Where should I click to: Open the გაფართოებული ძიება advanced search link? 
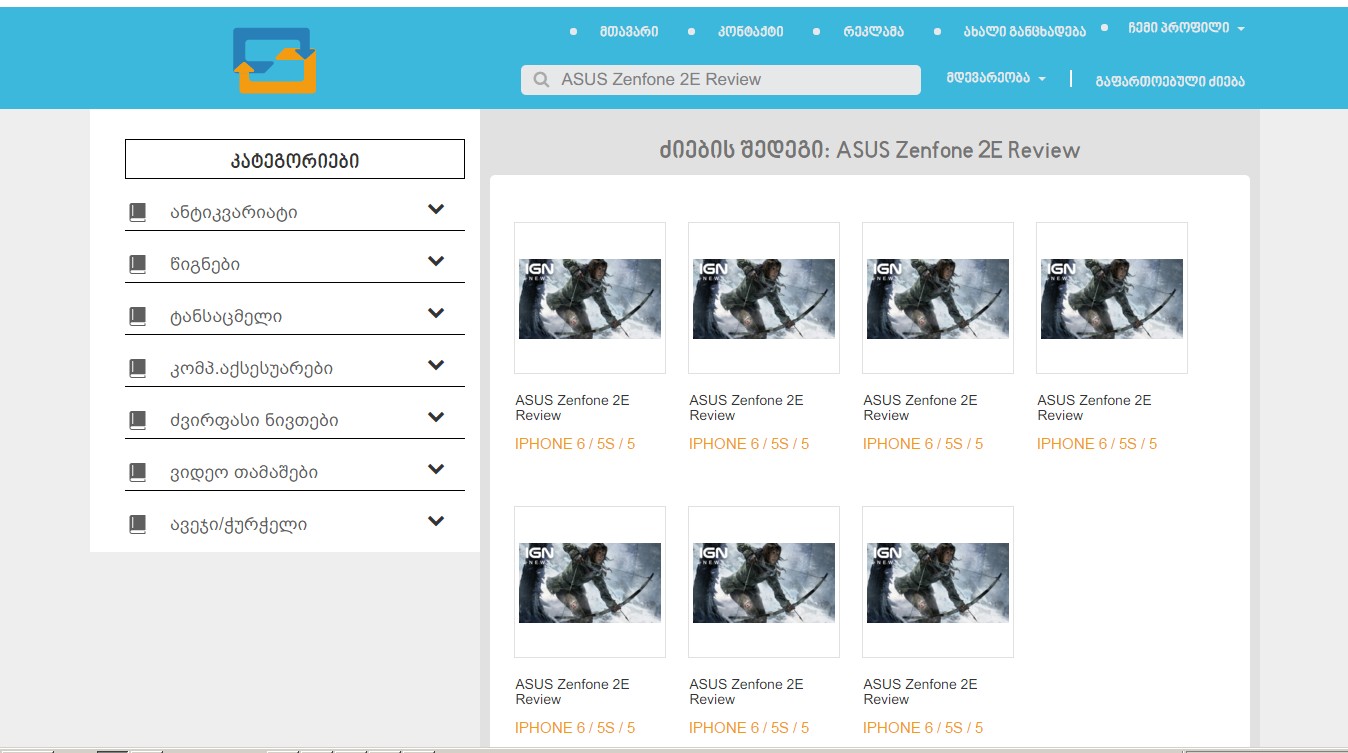[x=1170, y=81]
